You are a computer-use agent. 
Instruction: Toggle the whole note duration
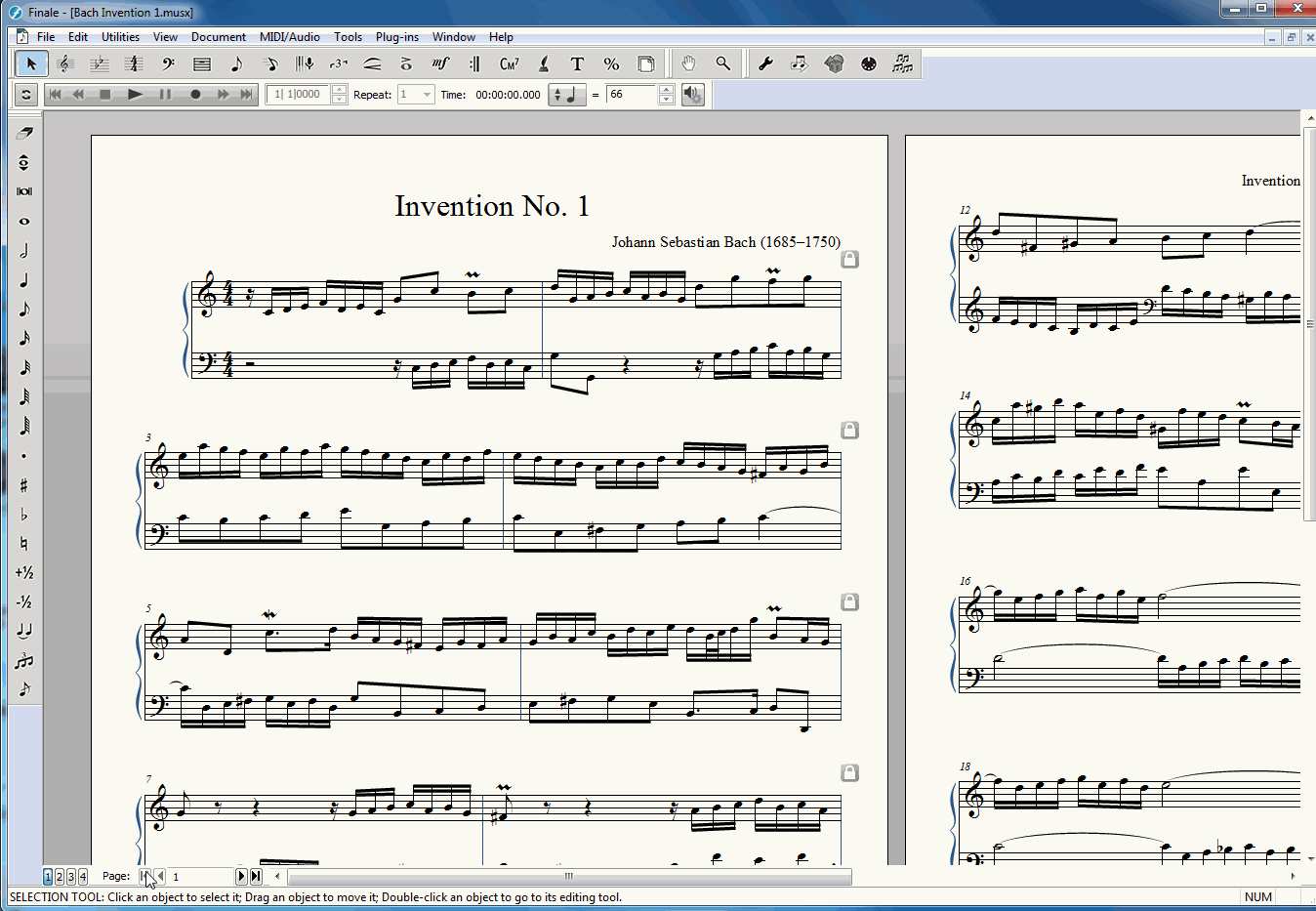24,222
